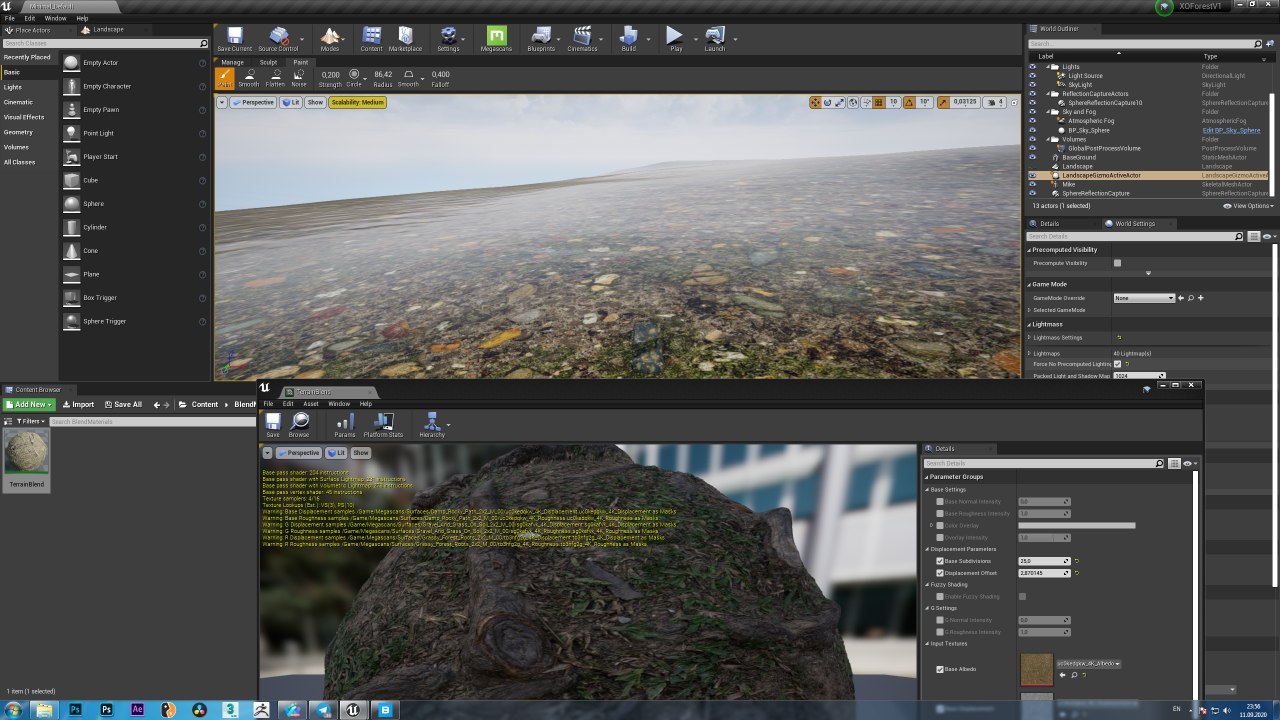1280x720 pixels.
Task: Open the Cinematics toolbar icon
Action: (x=582, y=39)
